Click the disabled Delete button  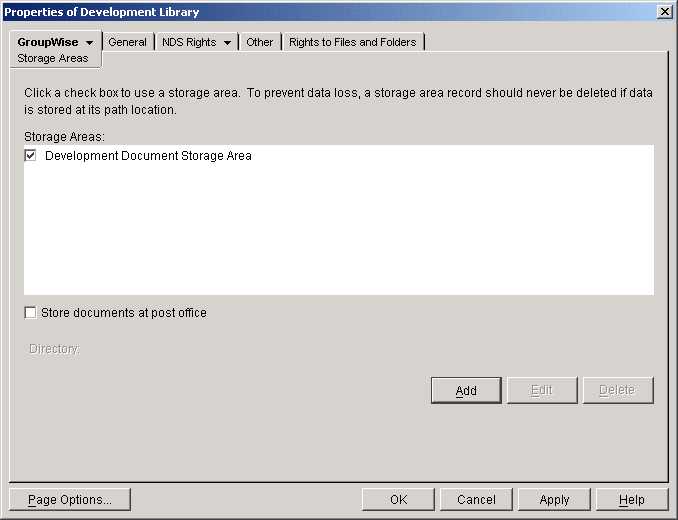click(618, 390)
